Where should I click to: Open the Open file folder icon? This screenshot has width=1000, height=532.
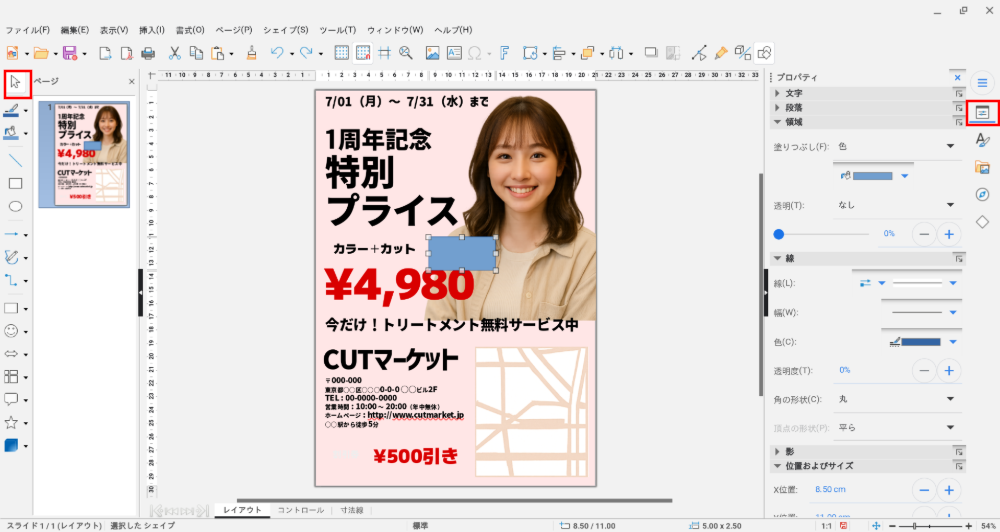point(41,53)
